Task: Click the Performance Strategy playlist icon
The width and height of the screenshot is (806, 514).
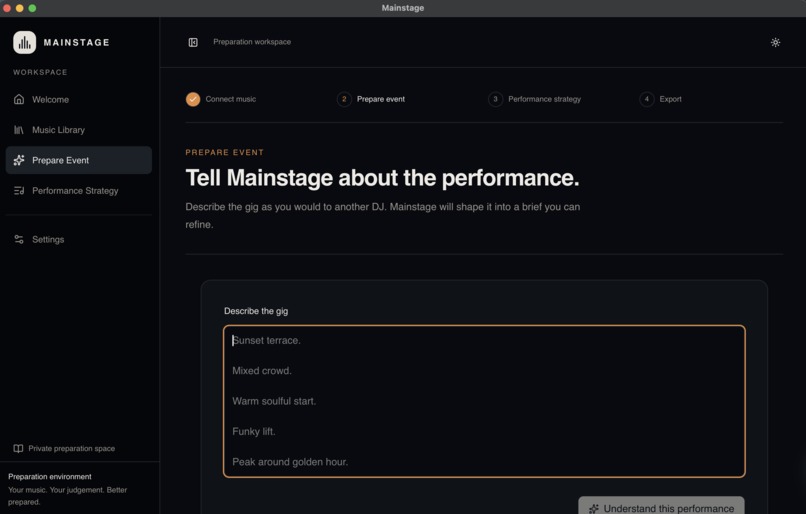Action: click(x=19, y=191)
